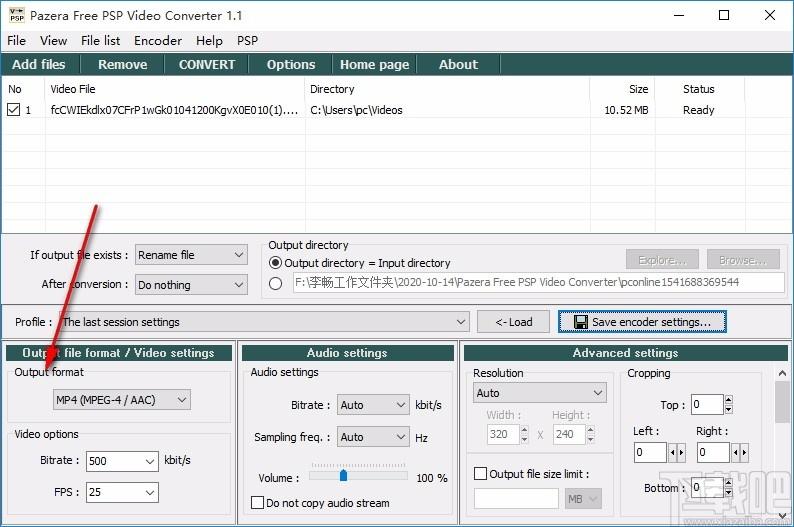Open the Resolution Auto dropdown
794x527 pixels.
[540, 393]
